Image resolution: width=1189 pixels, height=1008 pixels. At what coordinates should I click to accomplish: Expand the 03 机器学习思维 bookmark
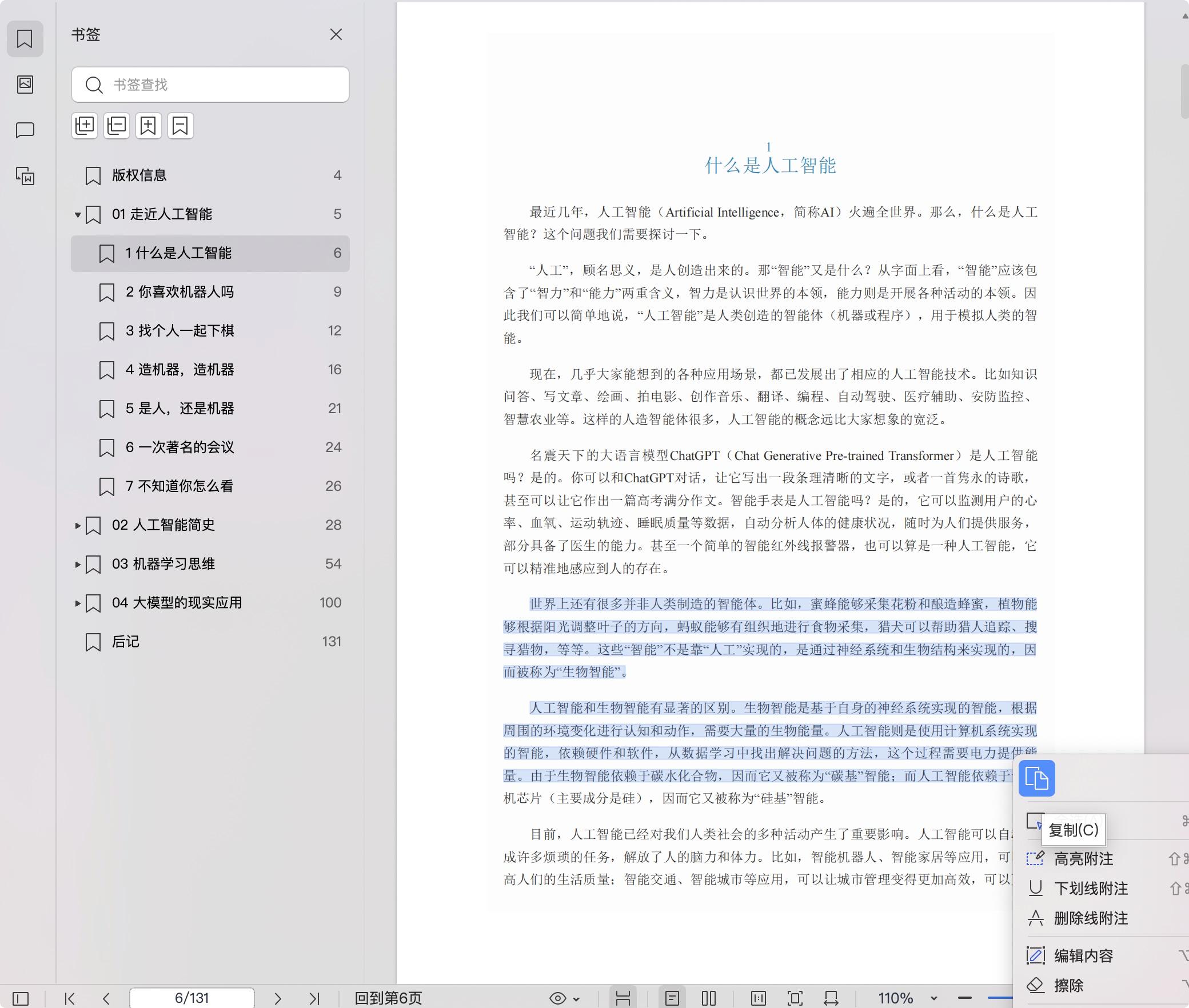click(78, 564)
